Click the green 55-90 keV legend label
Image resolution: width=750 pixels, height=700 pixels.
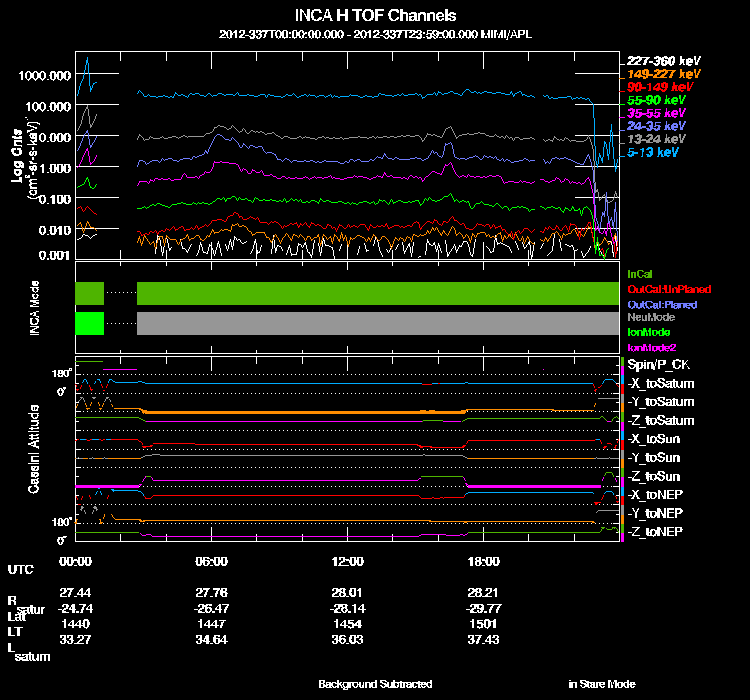pyautogui.click(x=655, y=100)
